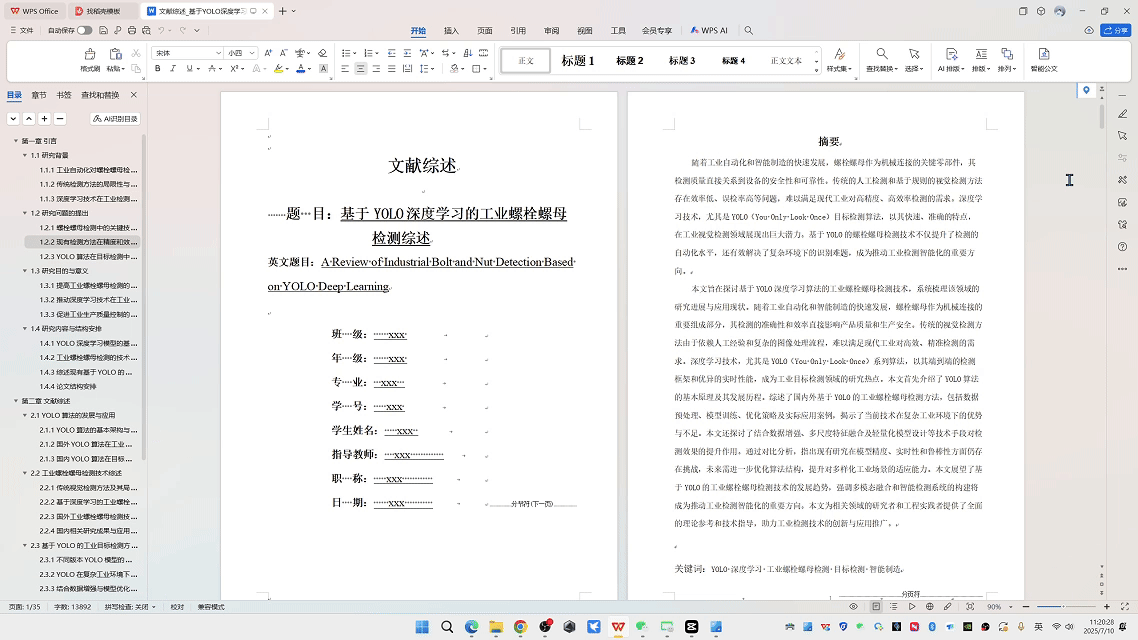Select center alignment in the ribbon
Image resolution: width=1138 pixels, height=640 pixels.
[360, 69]
